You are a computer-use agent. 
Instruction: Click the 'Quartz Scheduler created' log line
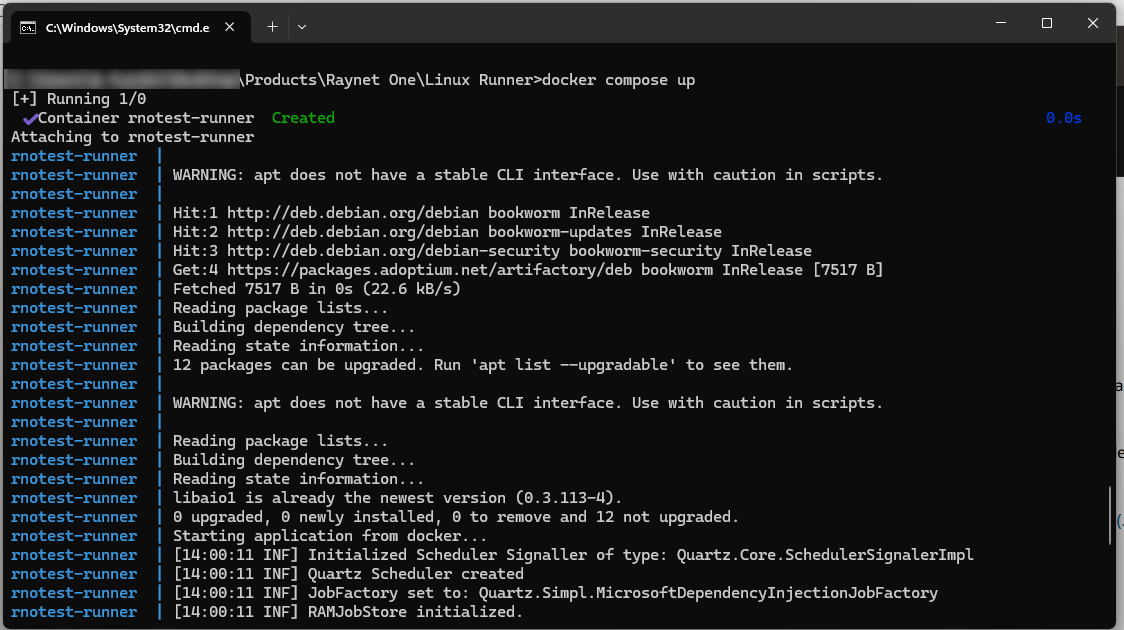[415, 574]
